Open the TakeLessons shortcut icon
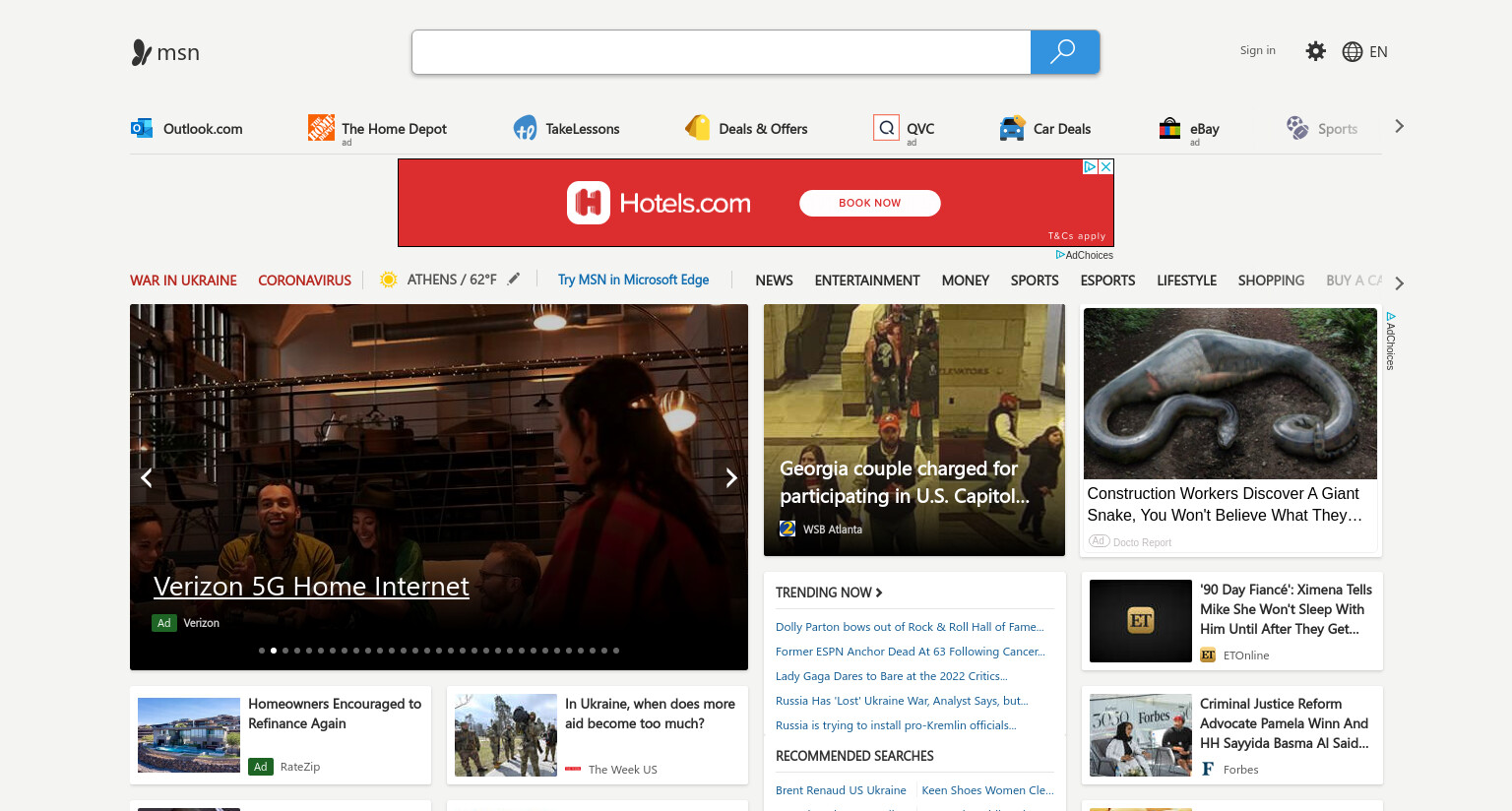The width and height of the screenshot is (1512, 811). coord(525,128)
